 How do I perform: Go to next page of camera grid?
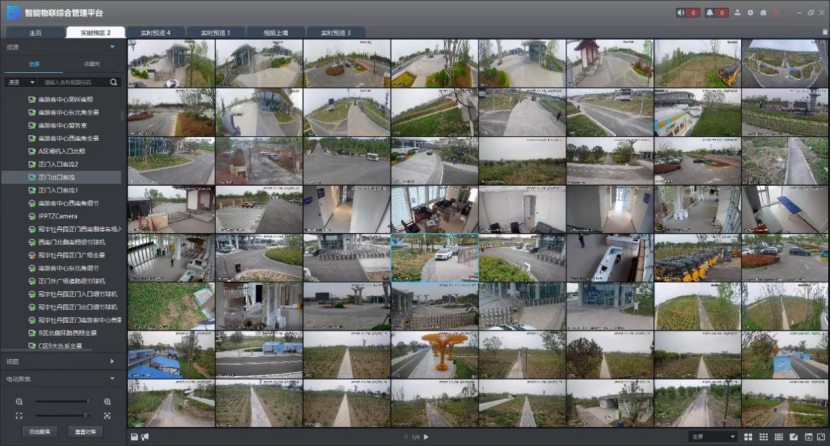click(426, 437)
